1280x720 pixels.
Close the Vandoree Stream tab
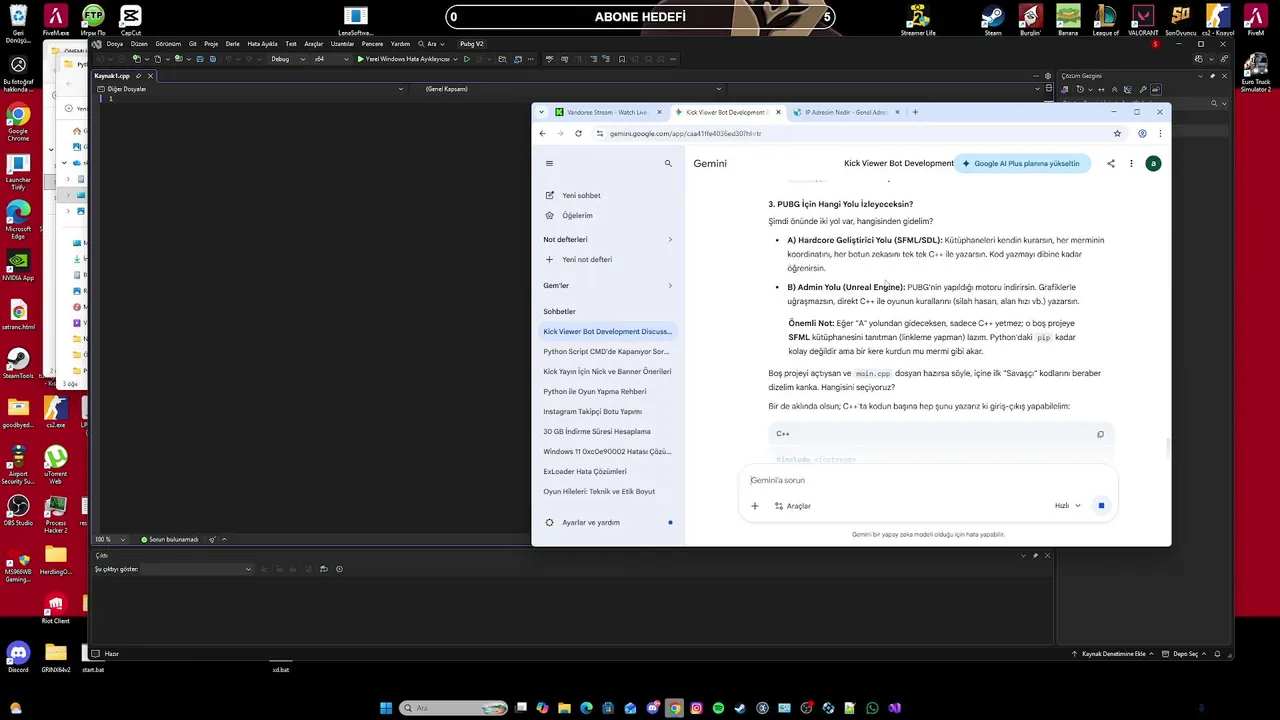pyautogui.click(x=659, y=112)
